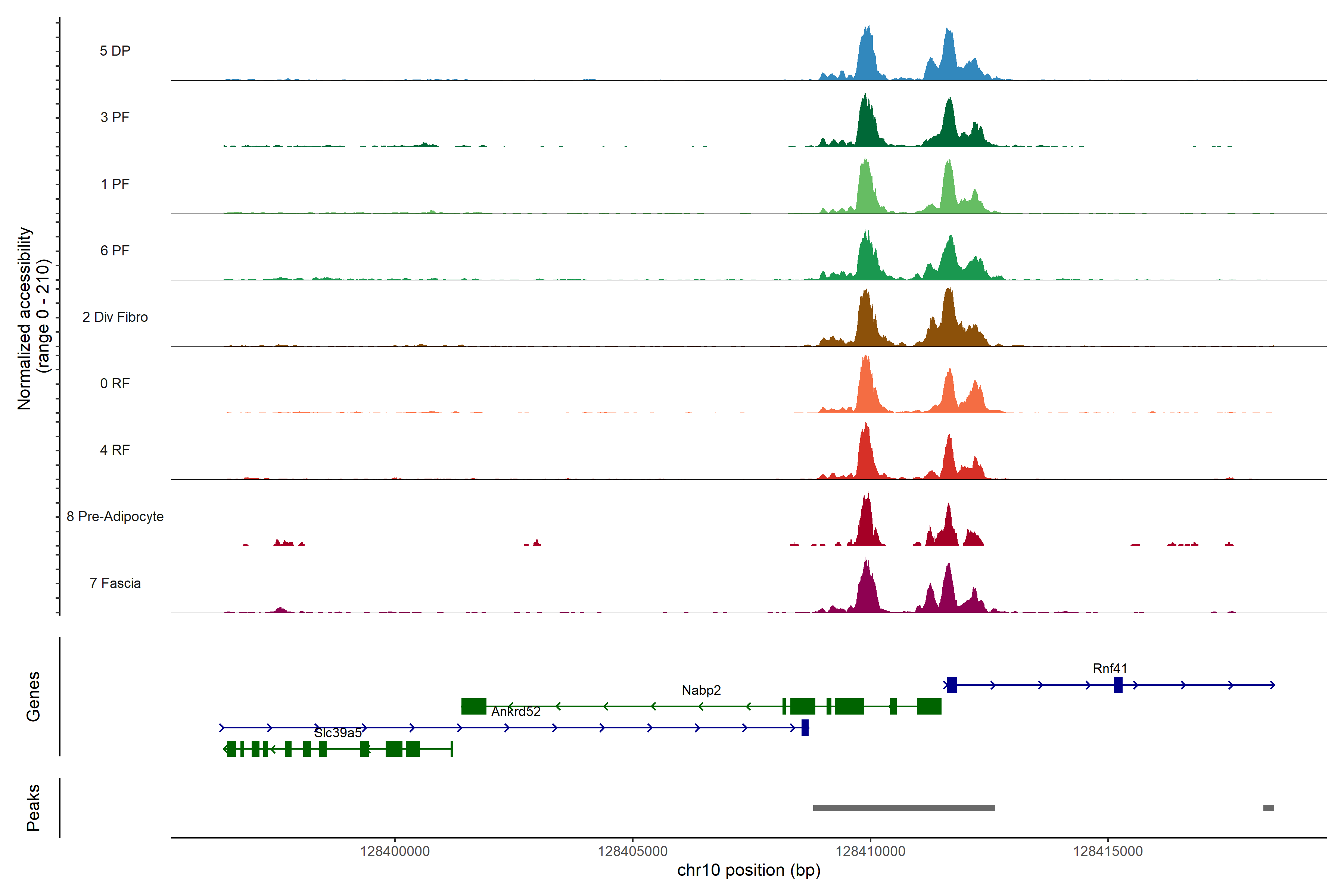Click the Ankrd52 gene label
This screenshot has width=1344, height=896.
(x=516, y=712)
